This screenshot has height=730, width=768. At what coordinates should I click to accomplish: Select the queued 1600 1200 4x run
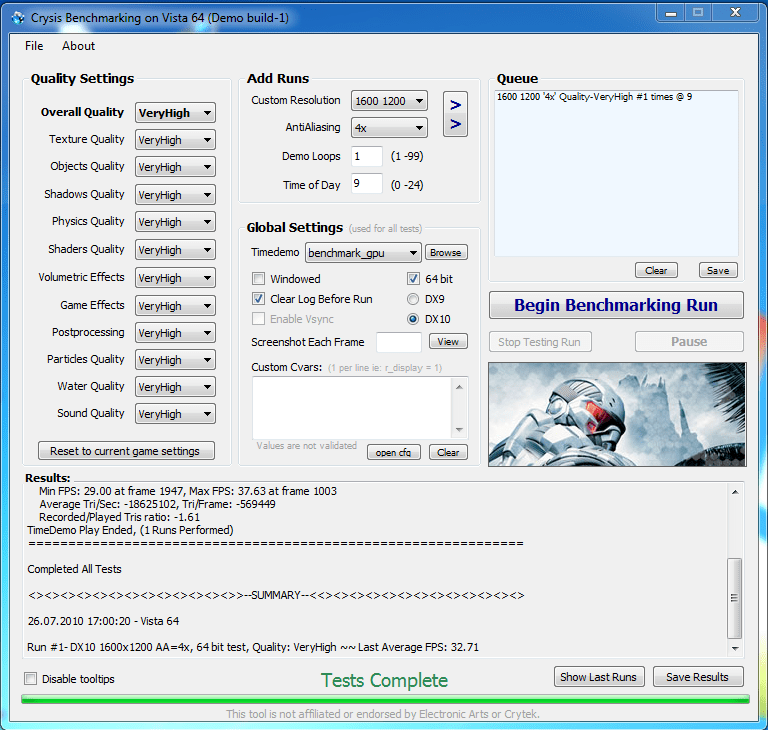(x=594, y=97)
